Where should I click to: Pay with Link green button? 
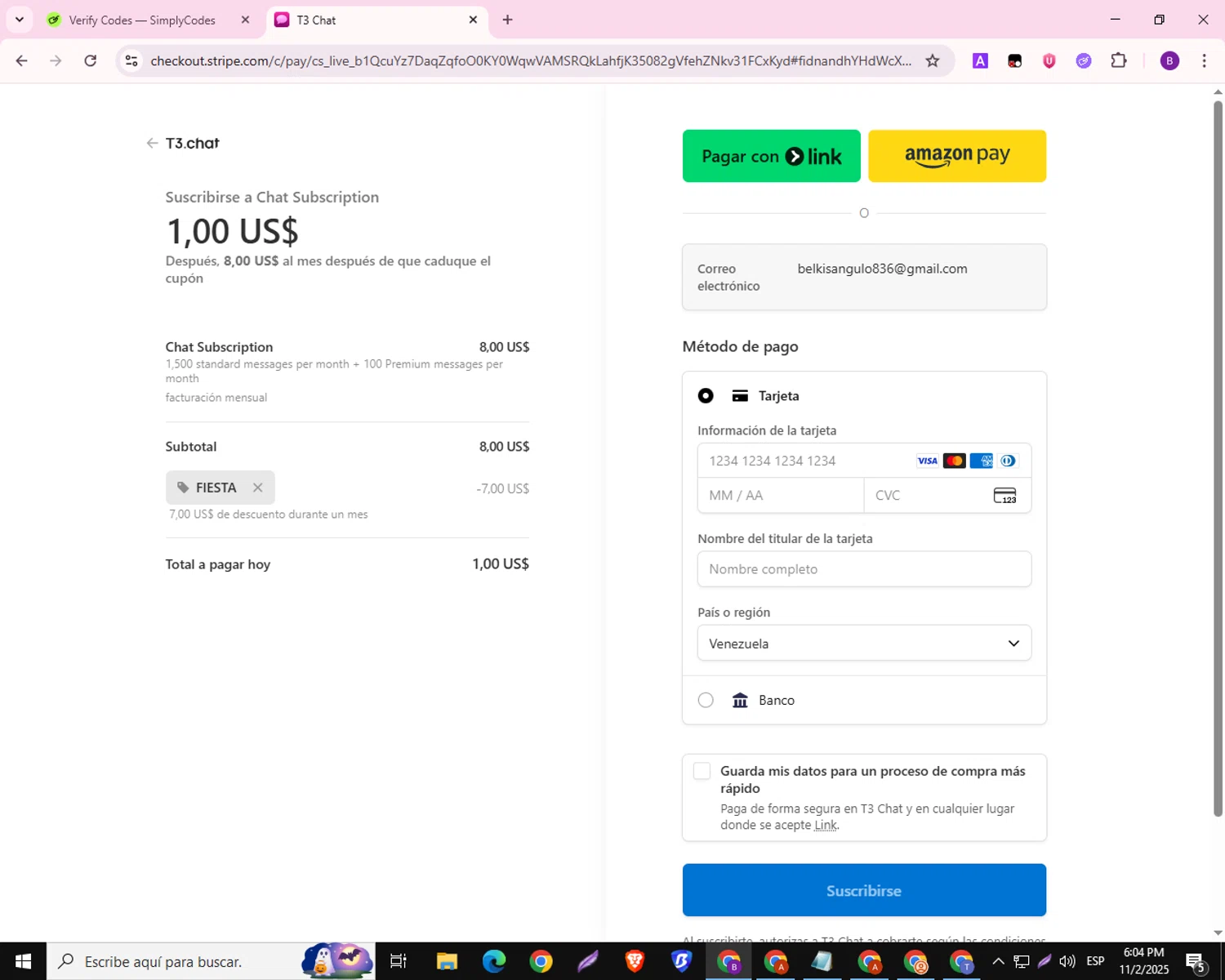tap(771, 156)
